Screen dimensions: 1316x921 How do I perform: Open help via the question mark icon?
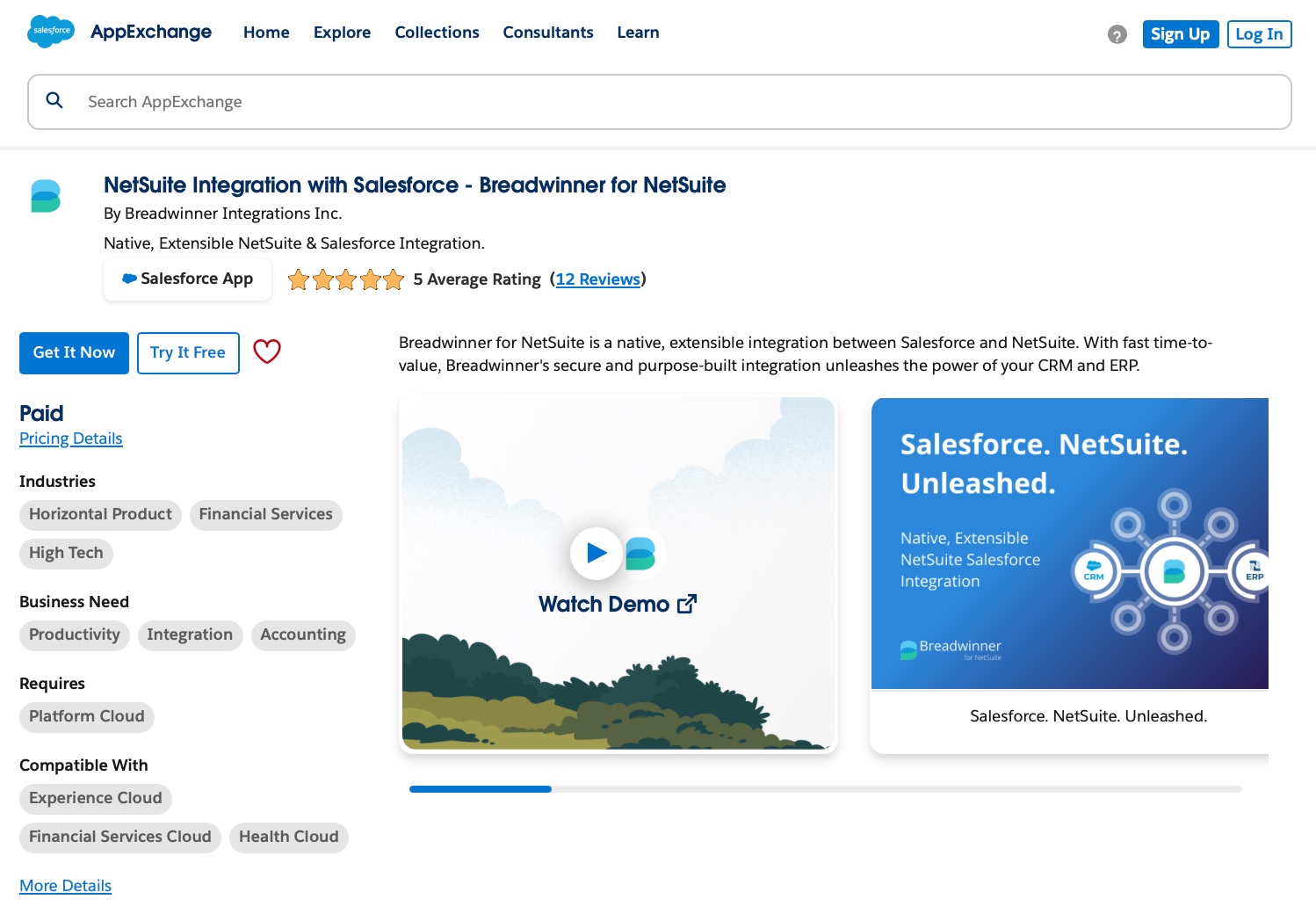coord(1117,34)
